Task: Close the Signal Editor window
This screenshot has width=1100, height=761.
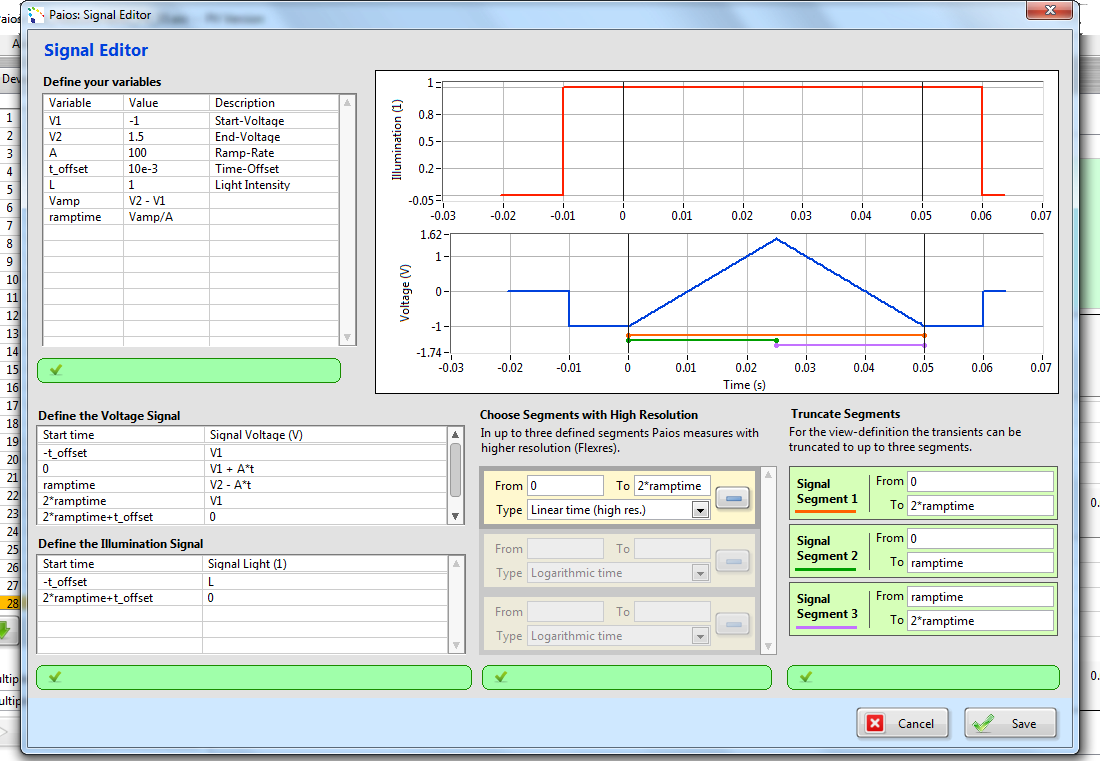Action: click(x=1049, y=10)
